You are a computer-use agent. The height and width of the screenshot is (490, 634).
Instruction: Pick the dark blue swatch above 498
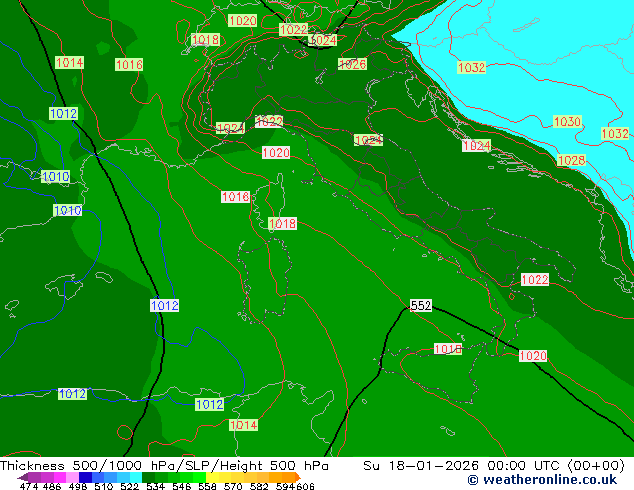tap(85, 477)
